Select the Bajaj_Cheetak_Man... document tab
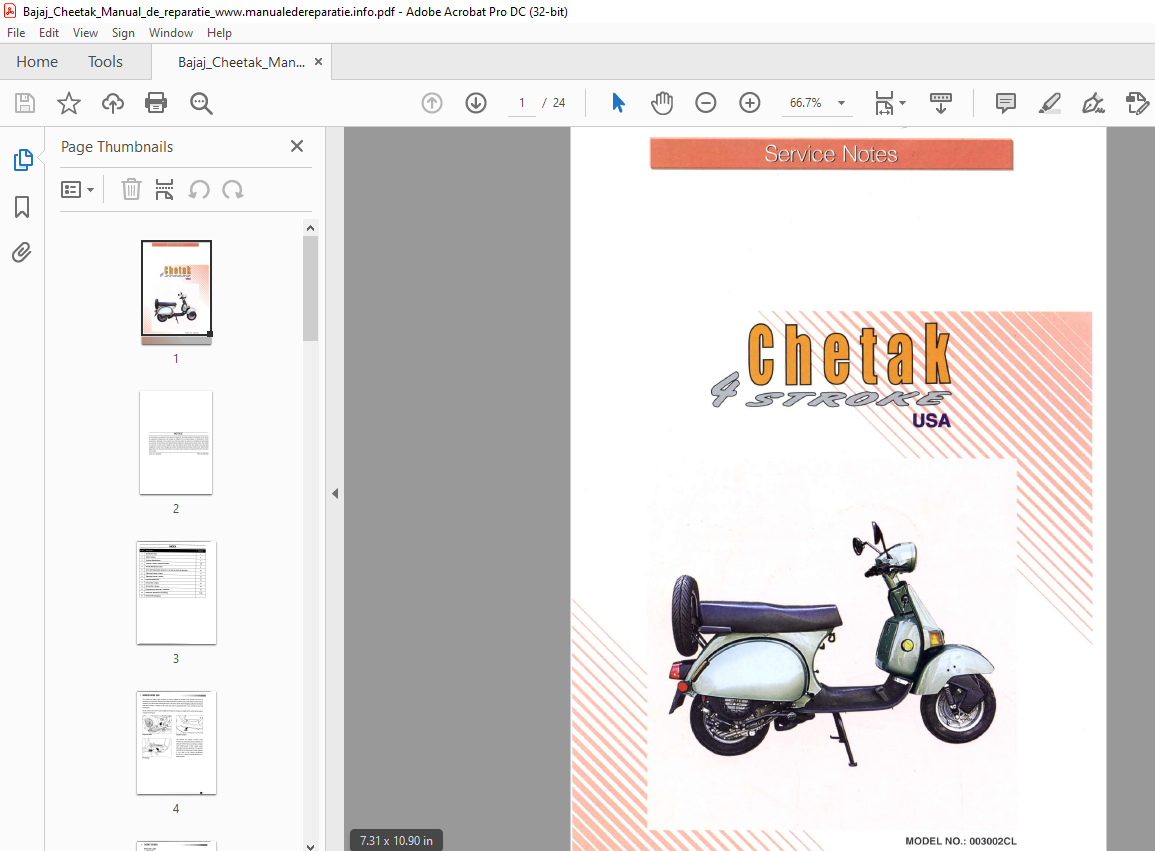The width and height of the screenshot is (1155, 851). [241, 62]
